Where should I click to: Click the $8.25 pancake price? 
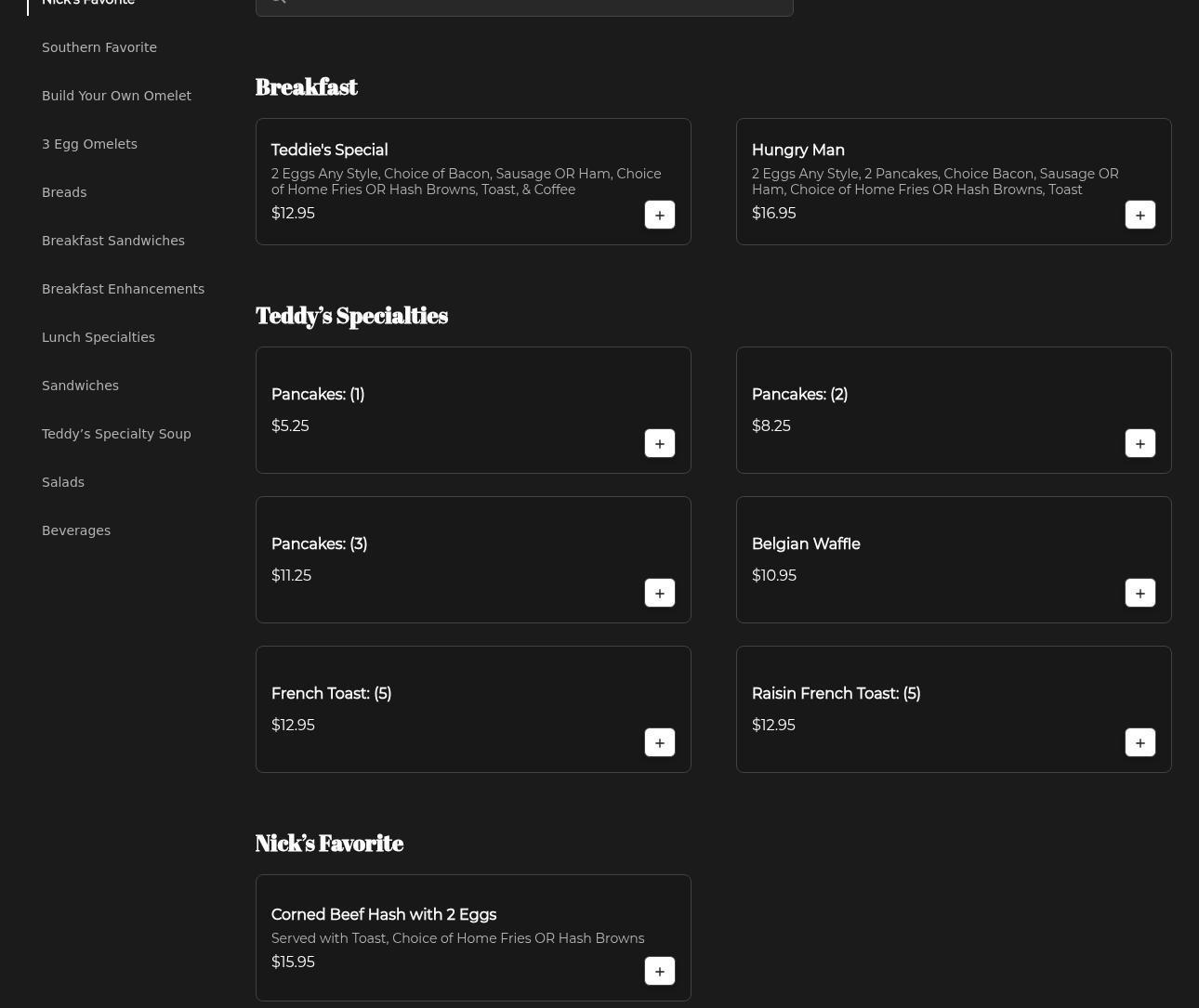pyautogui.click(x=771, y=425)
